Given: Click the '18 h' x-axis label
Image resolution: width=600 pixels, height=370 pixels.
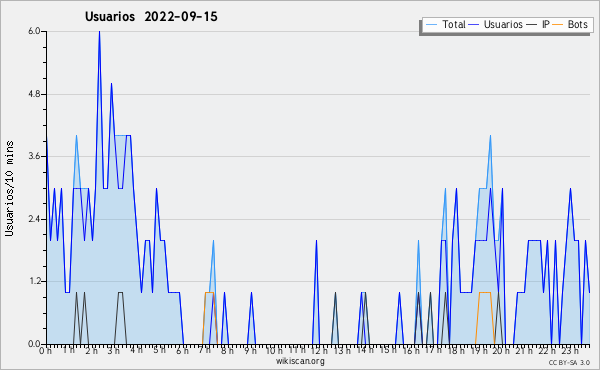Looking at the screenshot, I should [x=456, y=350].
